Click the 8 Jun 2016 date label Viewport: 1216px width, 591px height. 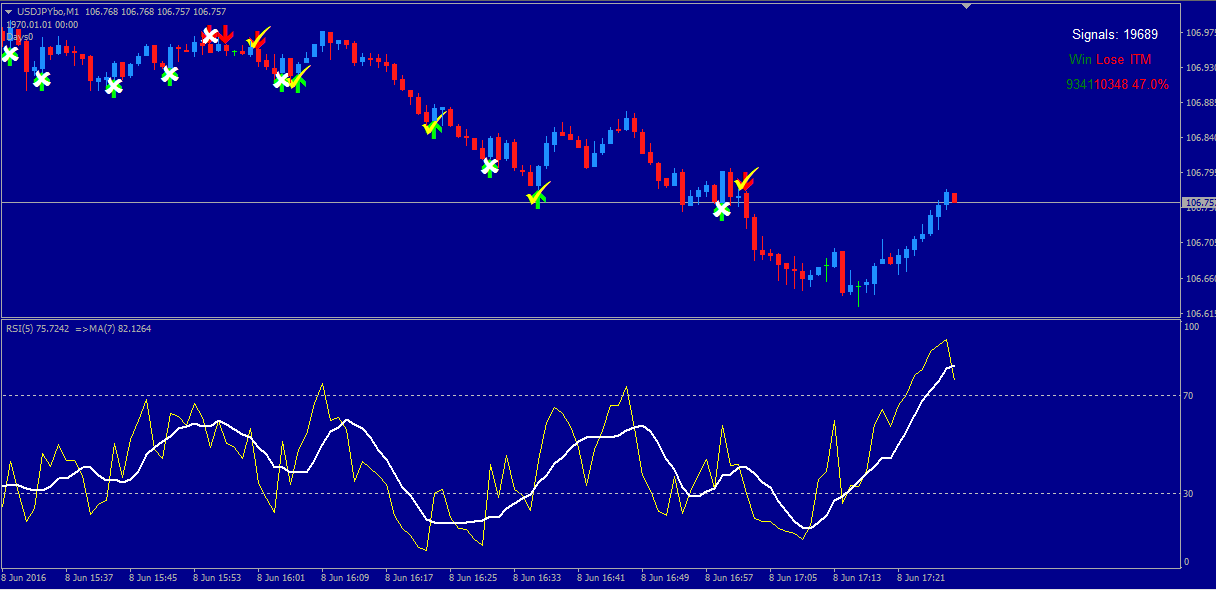click(24, 578)
